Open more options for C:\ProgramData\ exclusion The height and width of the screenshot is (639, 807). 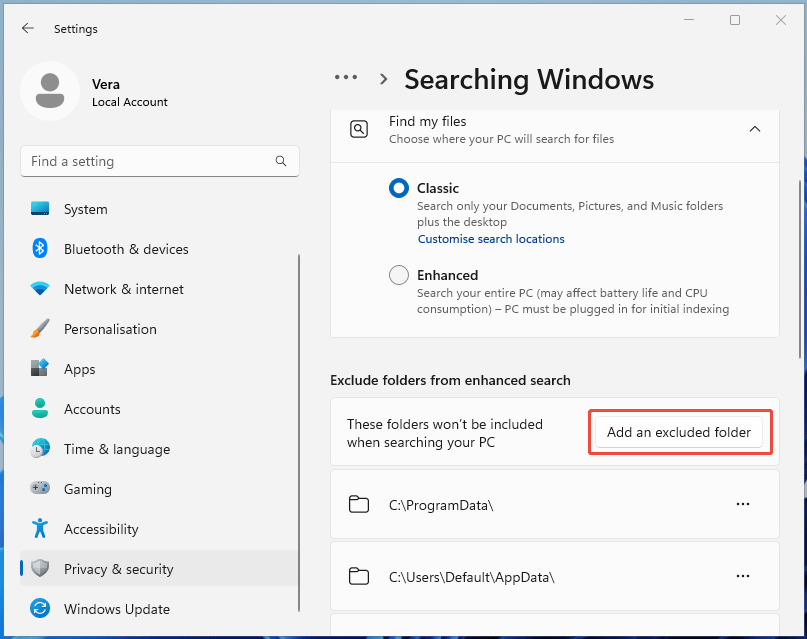click(x=743, y=504)
